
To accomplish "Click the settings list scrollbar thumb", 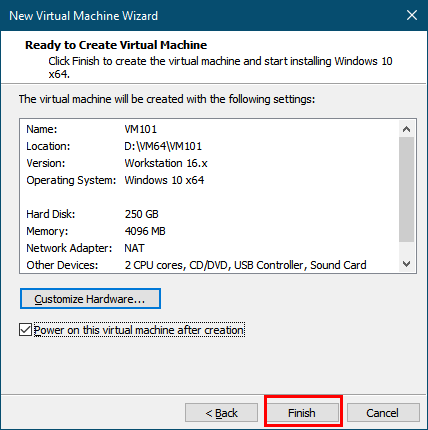I will [x=406, y=189].
